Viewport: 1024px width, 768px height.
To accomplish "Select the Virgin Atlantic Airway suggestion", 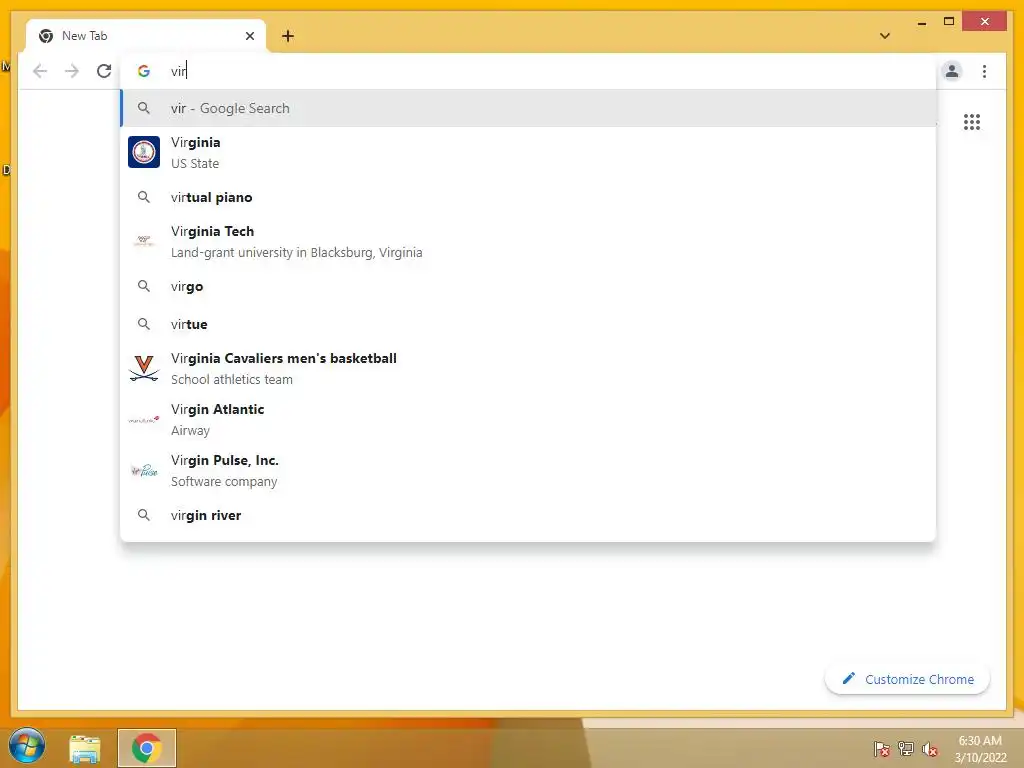I will pos(528,419).
